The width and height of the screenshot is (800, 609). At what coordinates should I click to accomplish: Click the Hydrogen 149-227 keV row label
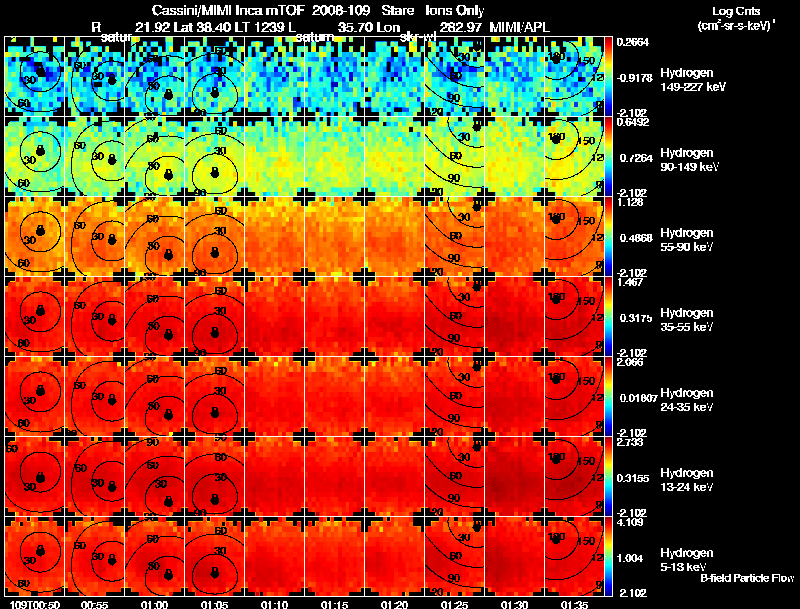point(693,80)
